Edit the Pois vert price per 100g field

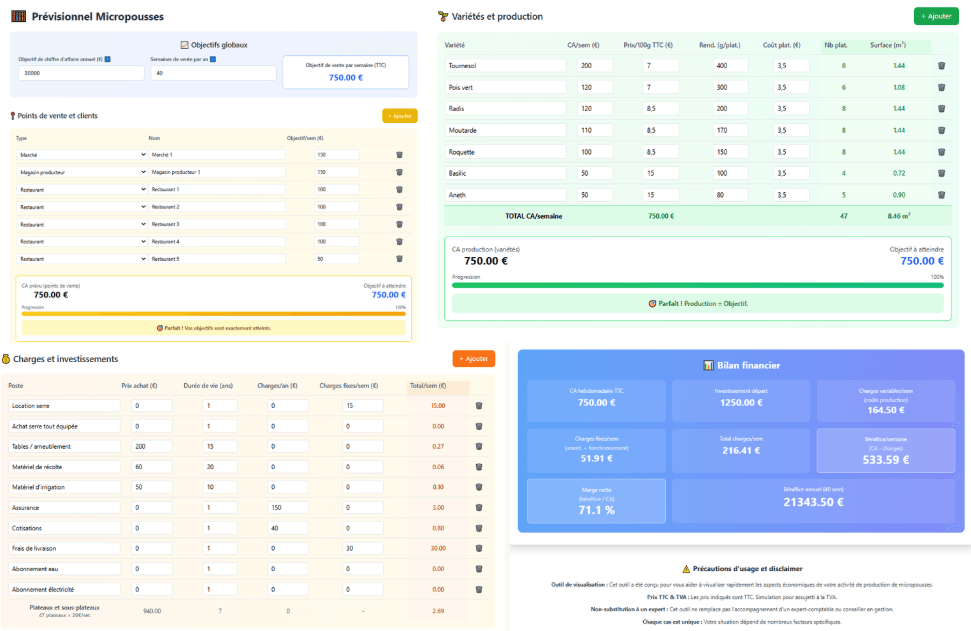pyautogui.click(x=661, y=87)
